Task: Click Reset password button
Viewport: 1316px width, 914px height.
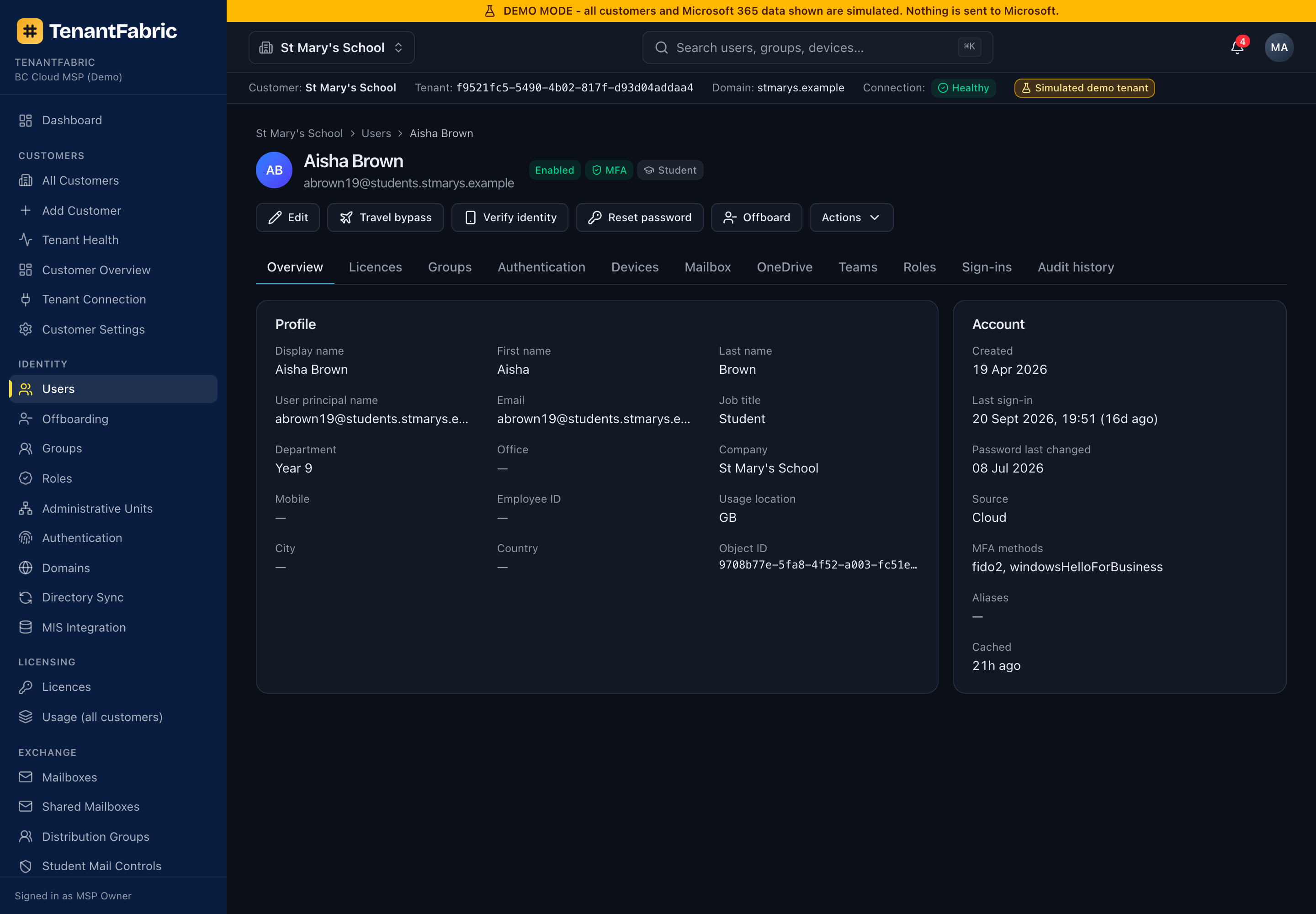Action: 639,218
